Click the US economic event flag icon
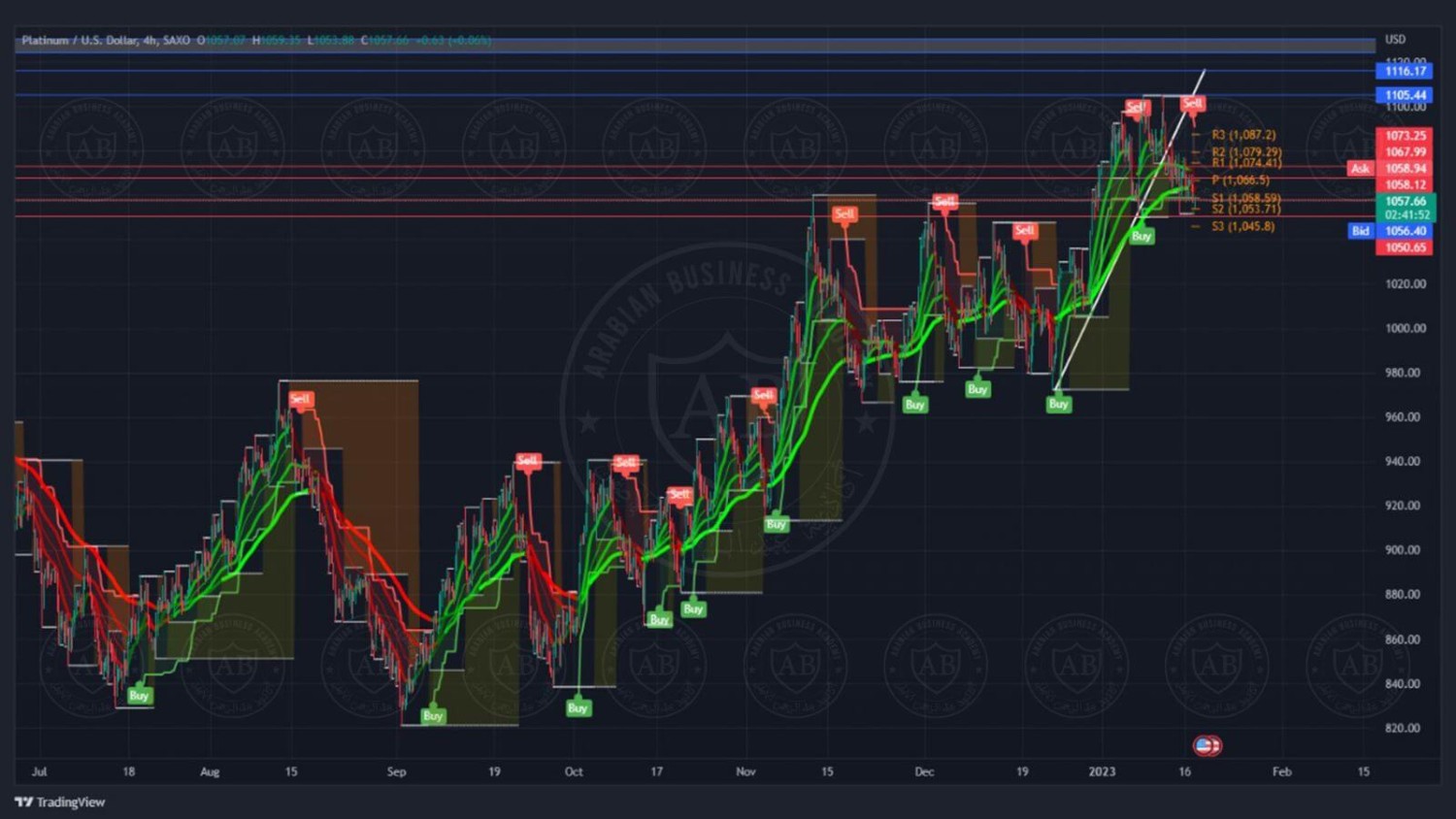1456x819 pixels. point(1207,745)
